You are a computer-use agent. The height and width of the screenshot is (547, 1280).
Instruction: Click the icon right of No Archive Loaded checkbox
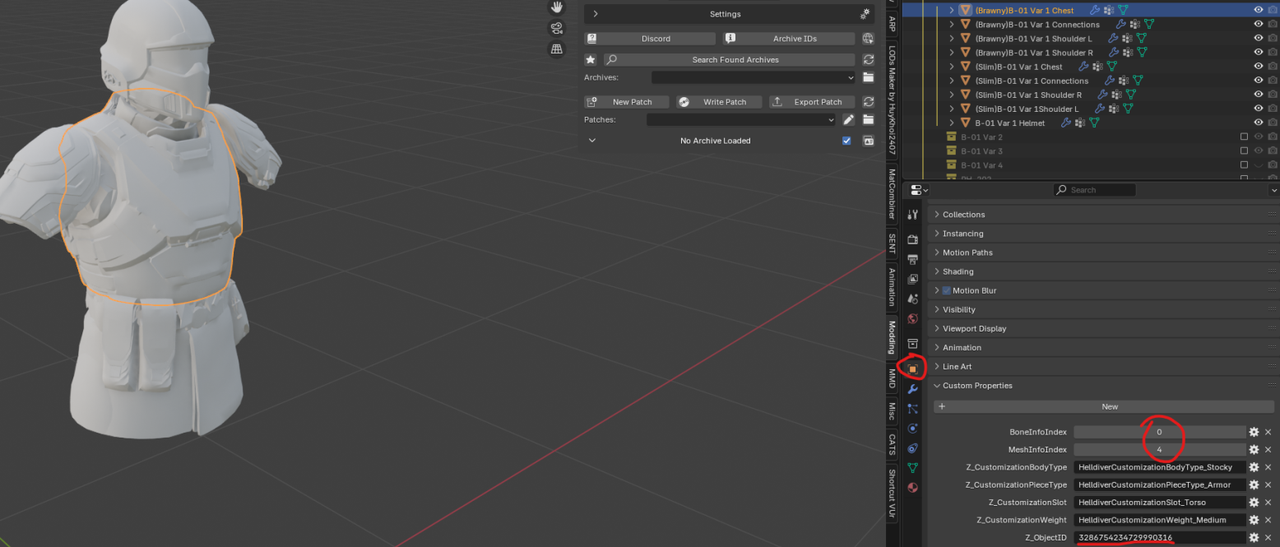pos(868,141)
